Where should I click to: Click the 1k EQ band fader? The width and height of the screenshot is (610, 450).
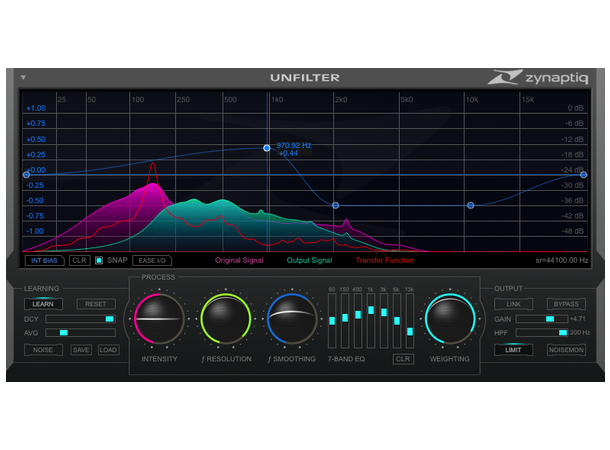click(371, 310)
